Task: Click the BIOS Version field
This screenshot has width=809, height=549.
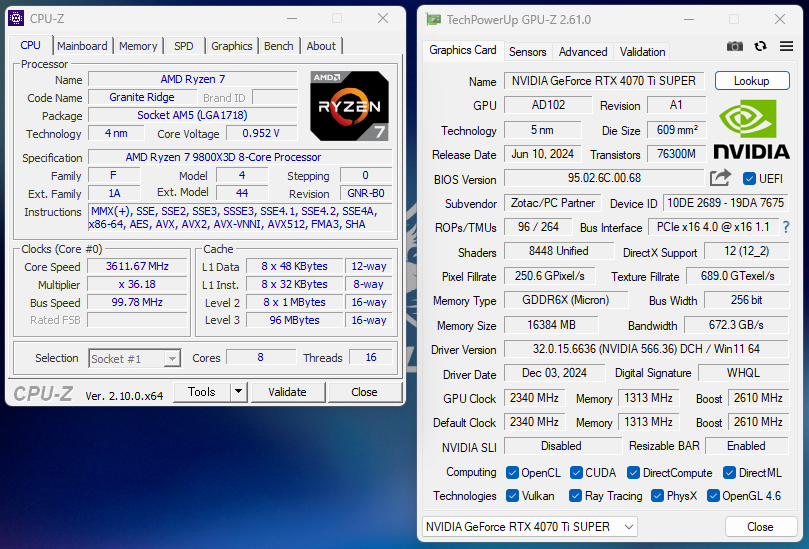Action: point(603,179)
